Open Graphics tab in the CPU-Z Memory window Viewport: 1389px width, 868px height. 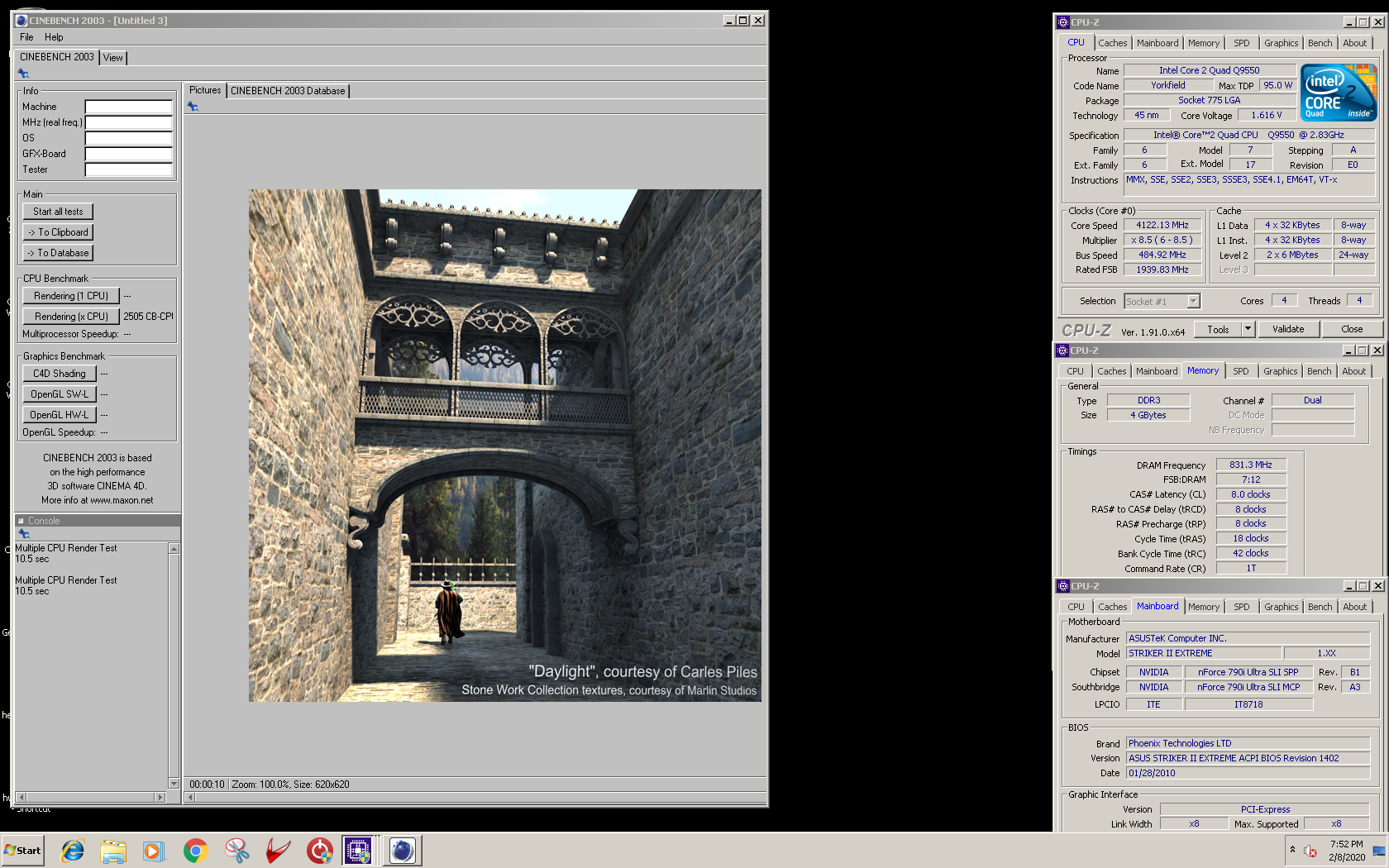tap(1281, 371)
